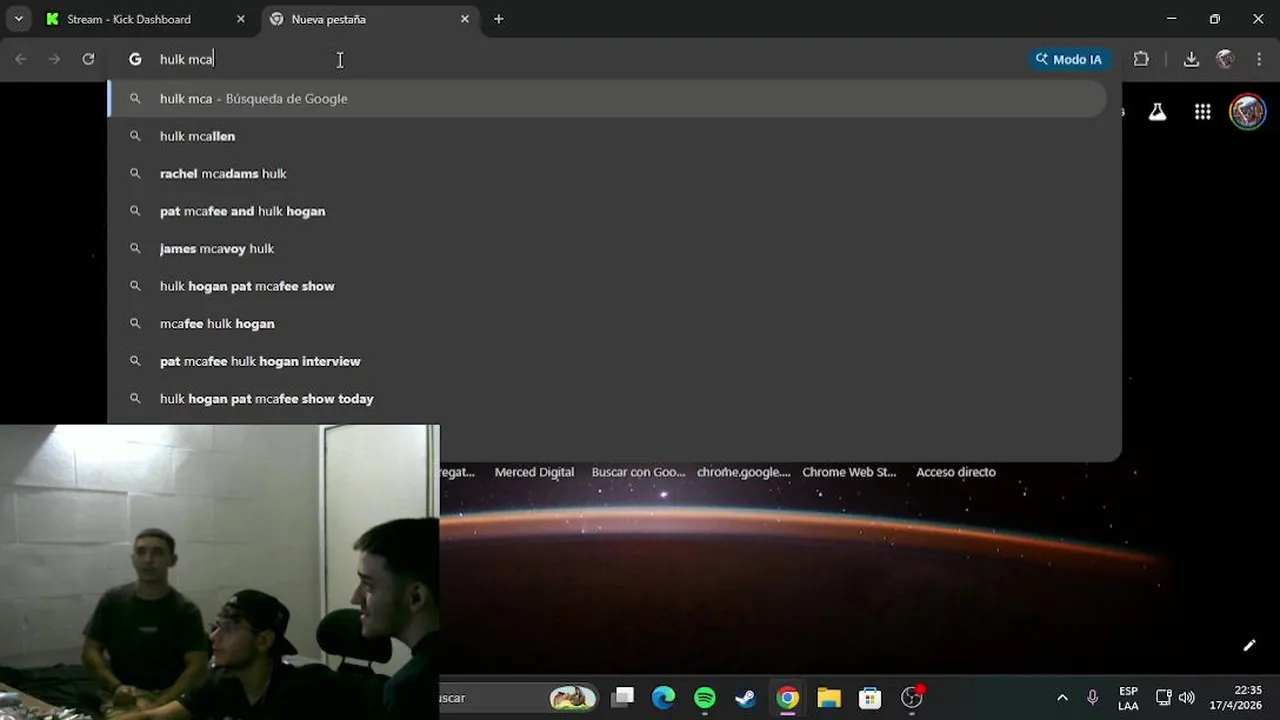Image resolution: width=1280 pixels, height=720 pixels.
Task: Launch Microsoft Edge from taskbar
Action: (664, 697)
